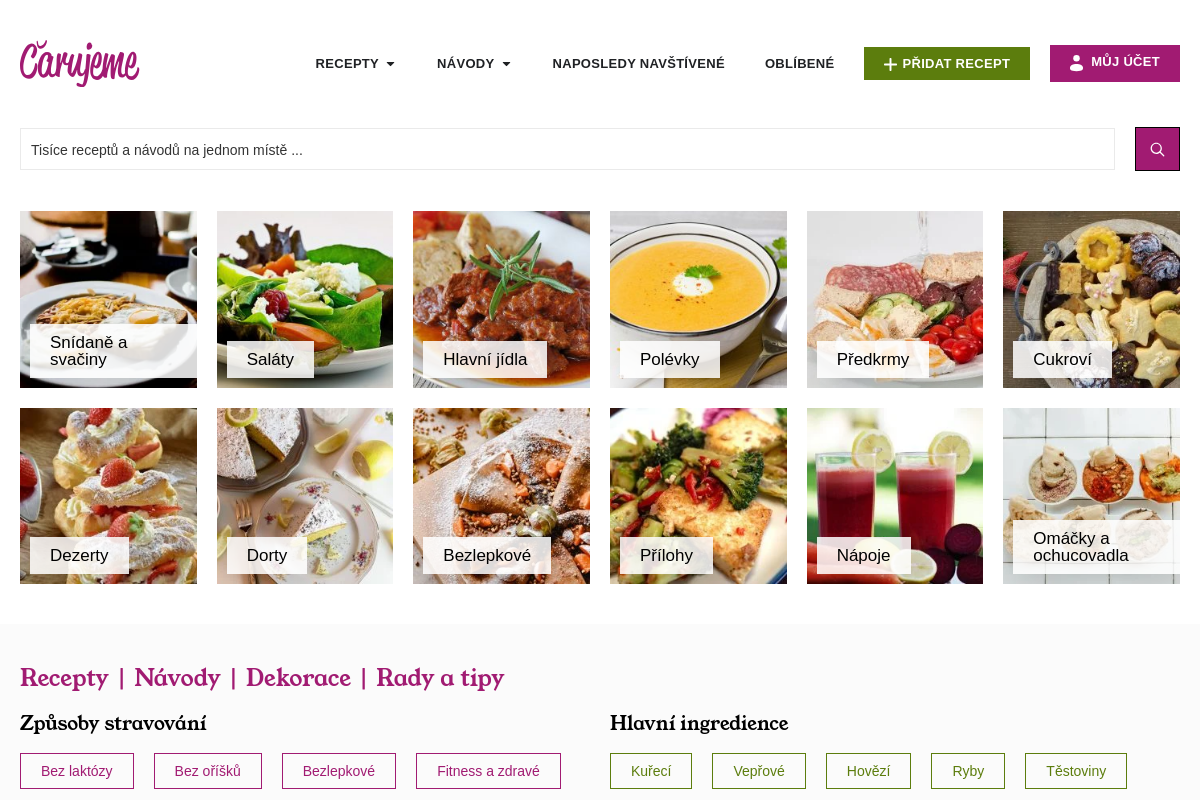Choose the Dorty category thumbnail
The height and width of the screenshot is (800, 1200).
[x=305, y=496]
